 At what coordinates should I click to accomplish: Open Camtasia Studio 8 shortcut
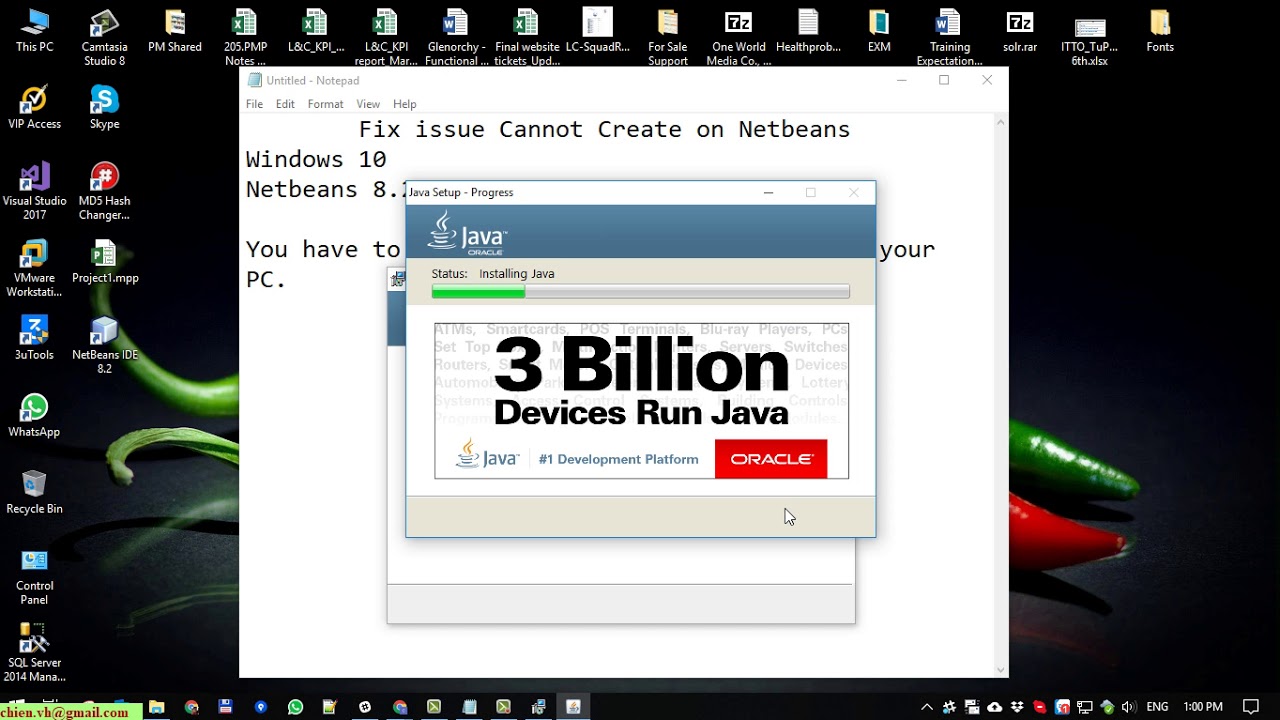click(x=104, y=38)
